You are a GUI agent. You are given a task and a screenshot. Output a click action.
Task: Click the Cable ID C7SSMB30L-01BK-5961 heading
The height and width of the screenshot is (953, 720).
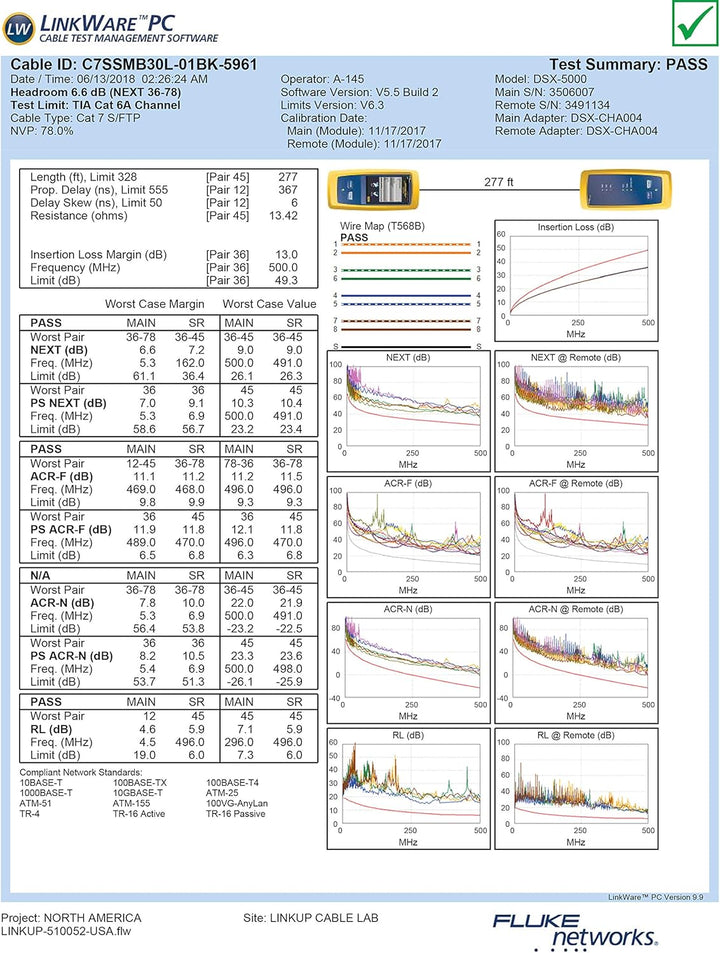coord(134,64)
